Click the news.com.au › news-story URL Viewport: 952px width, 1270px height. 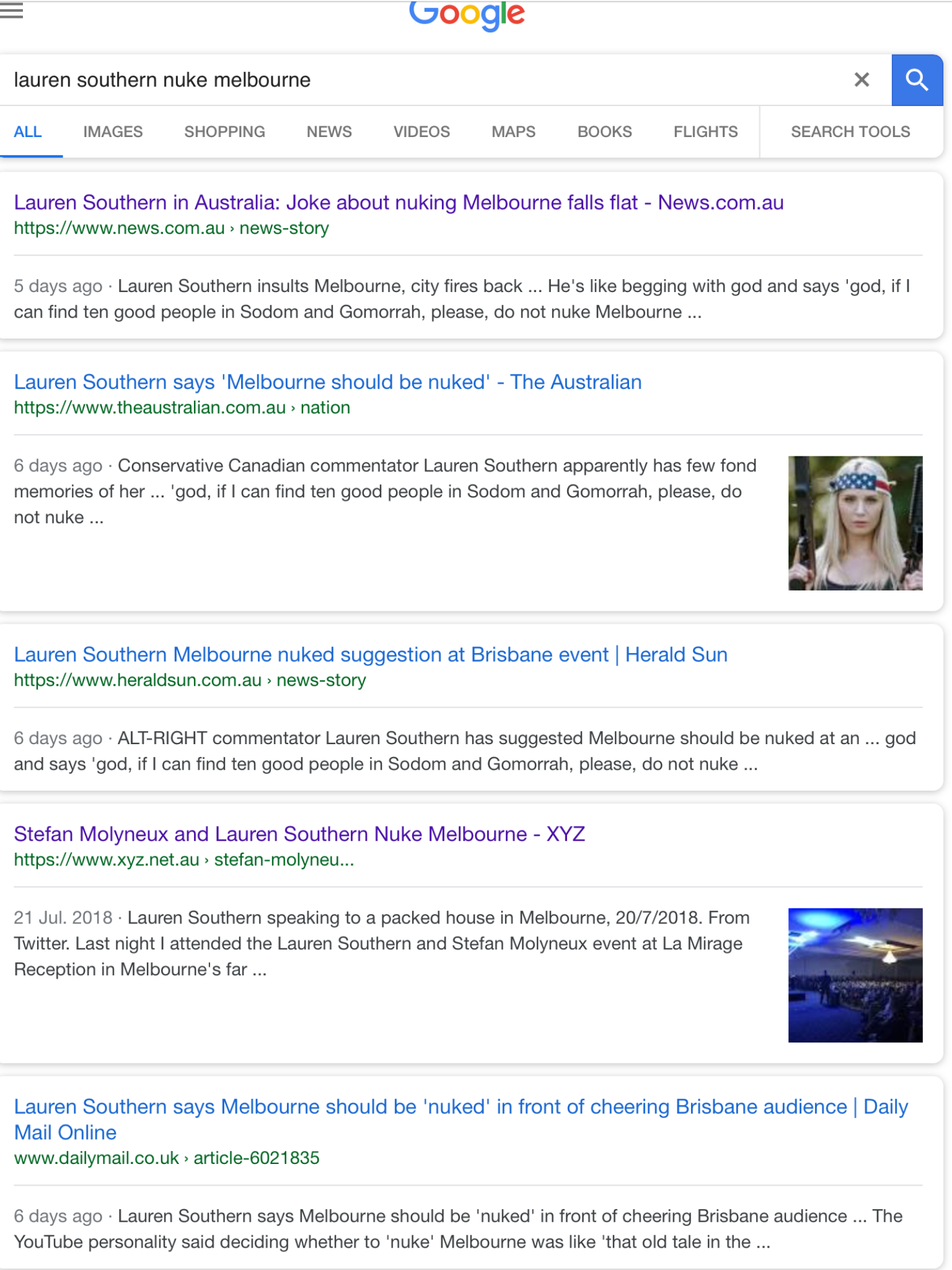[171, 228]
